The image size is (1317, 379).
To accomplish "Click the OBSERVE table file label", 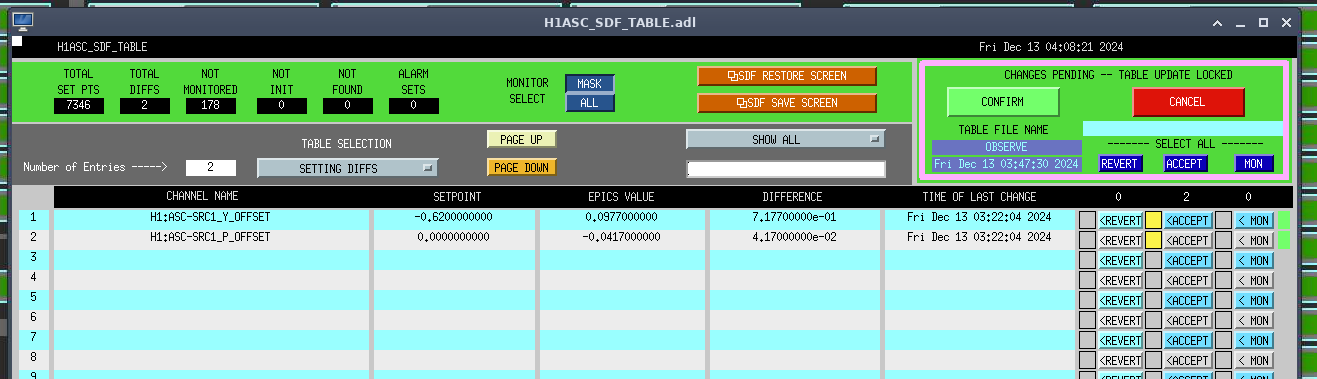I will coord(1006,147).
